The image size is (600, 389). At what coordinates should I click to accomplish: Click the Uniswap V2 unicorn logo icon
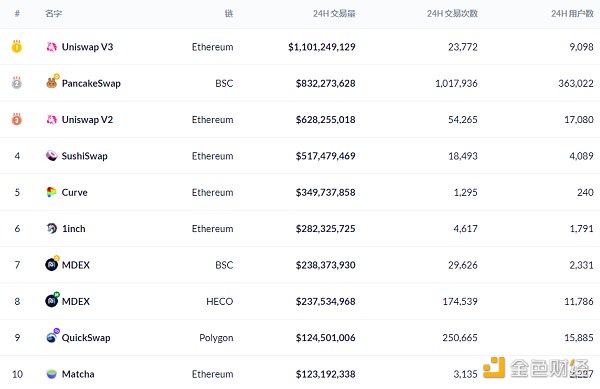[51, 119]
